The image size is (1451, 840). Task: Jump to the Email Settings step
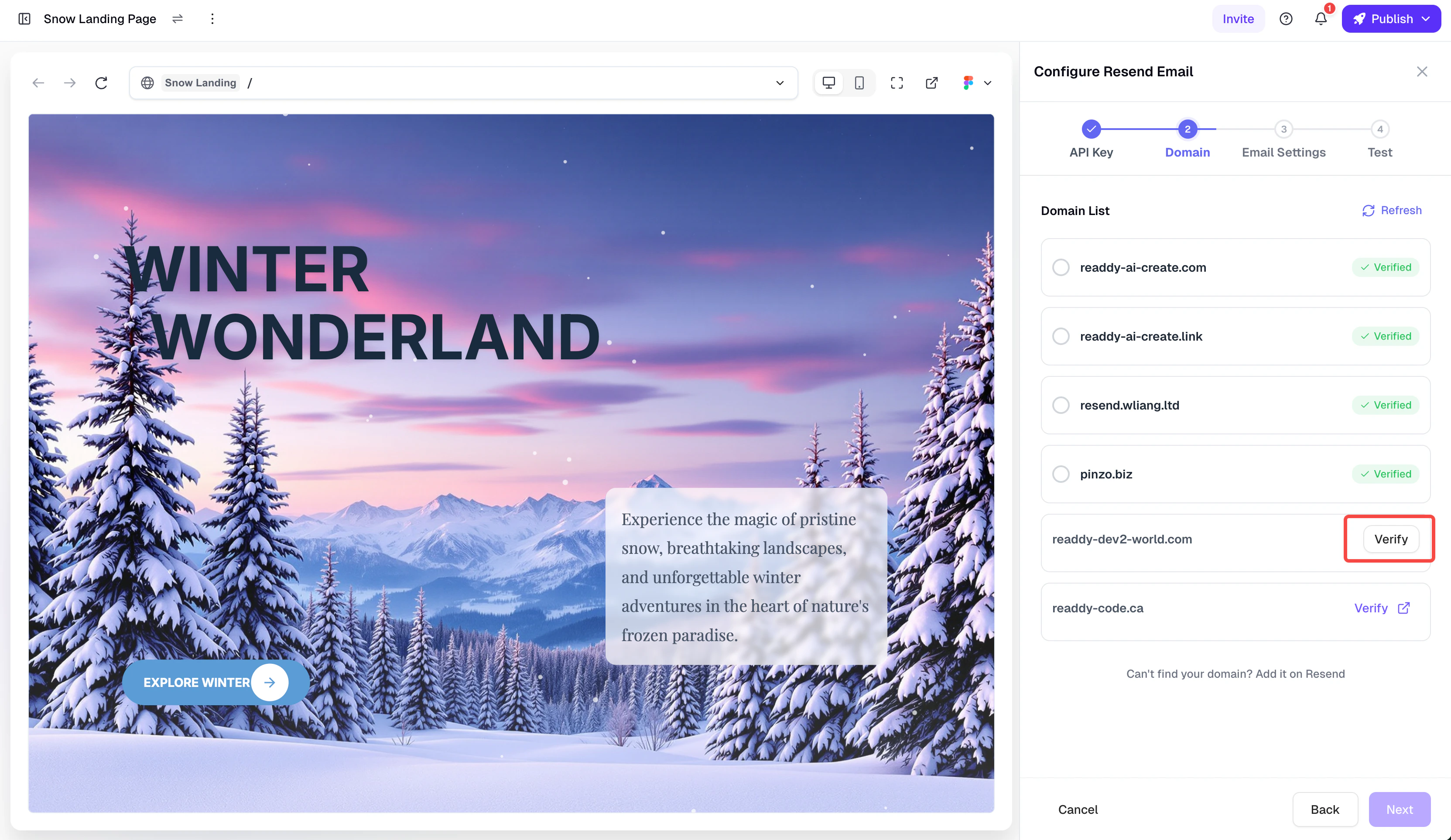tap(1283, 130)
